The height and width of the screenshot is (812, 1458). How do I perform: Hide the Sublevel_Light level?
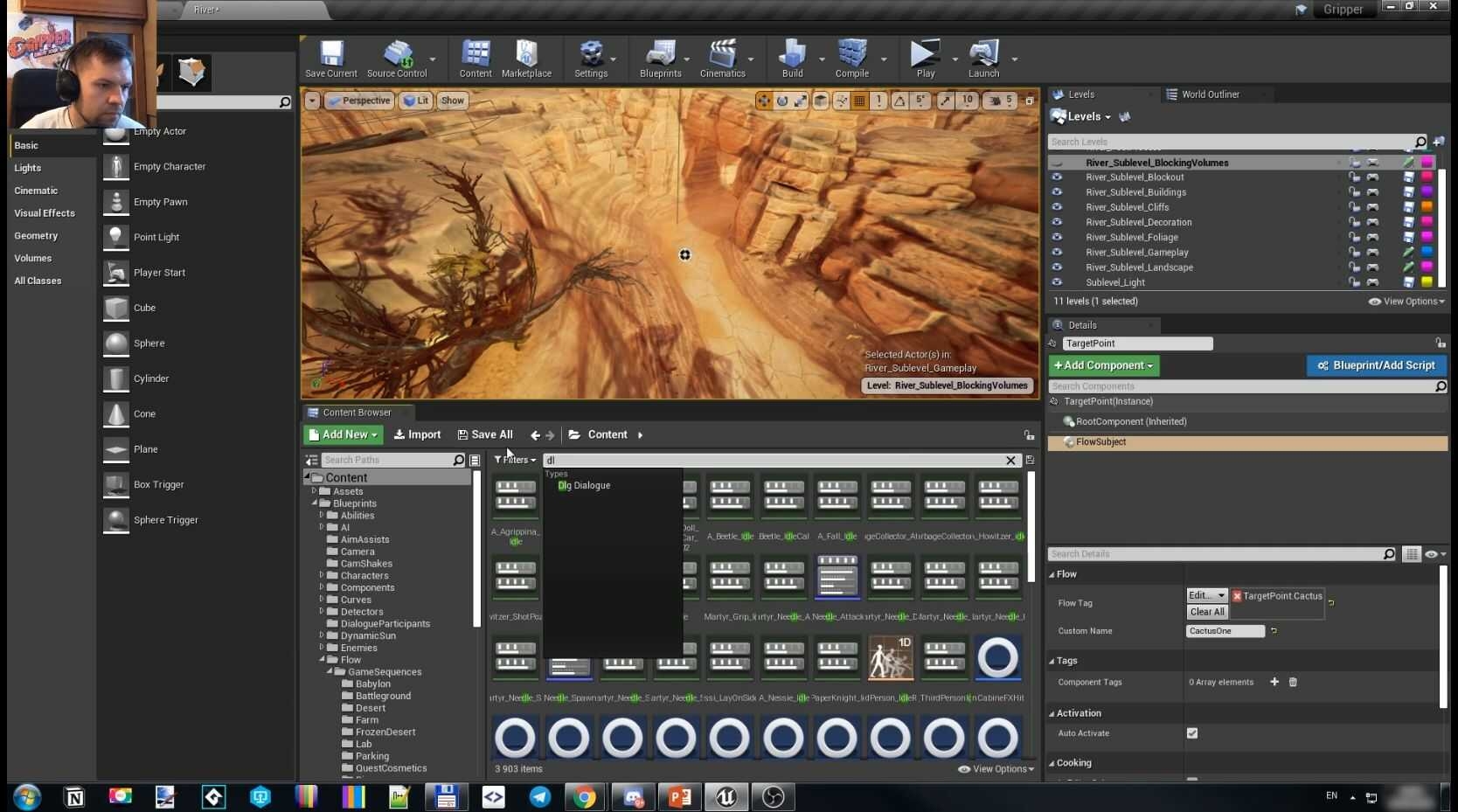[1057, 282]
